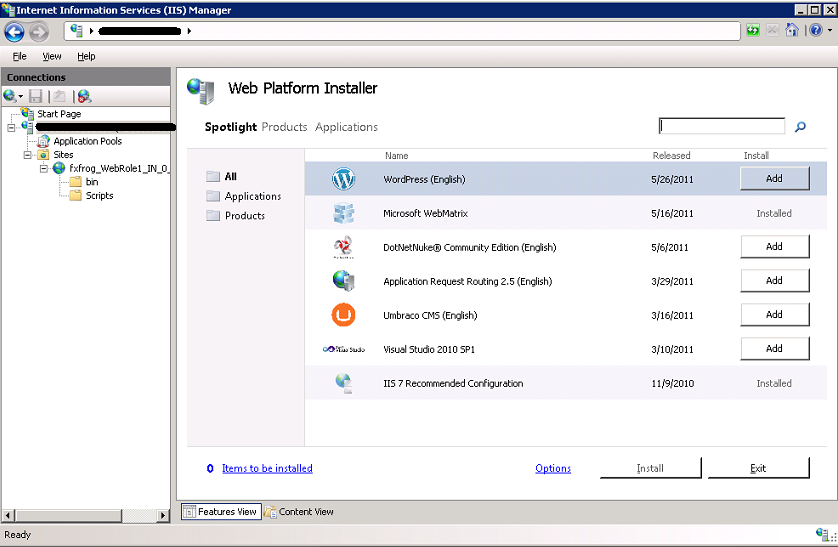Click the Home icon in the toolbar
Screen dimensions: 838x547
791,31
